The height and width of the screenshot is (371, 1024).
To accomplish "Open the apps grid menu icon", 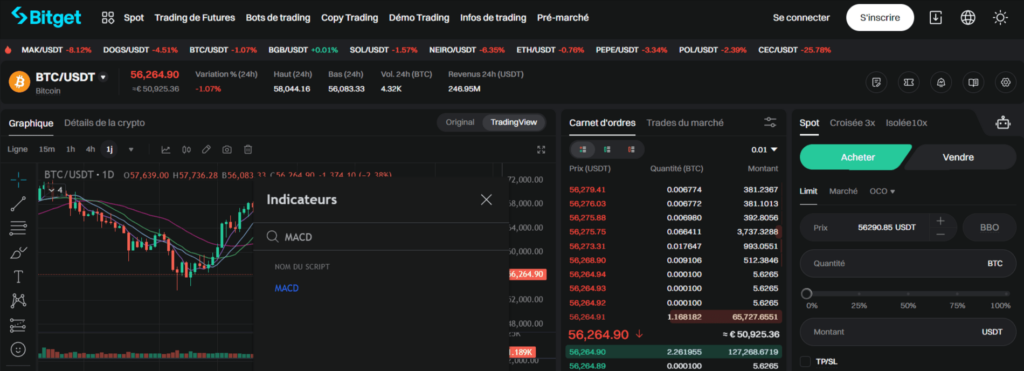I will [108, 18].
